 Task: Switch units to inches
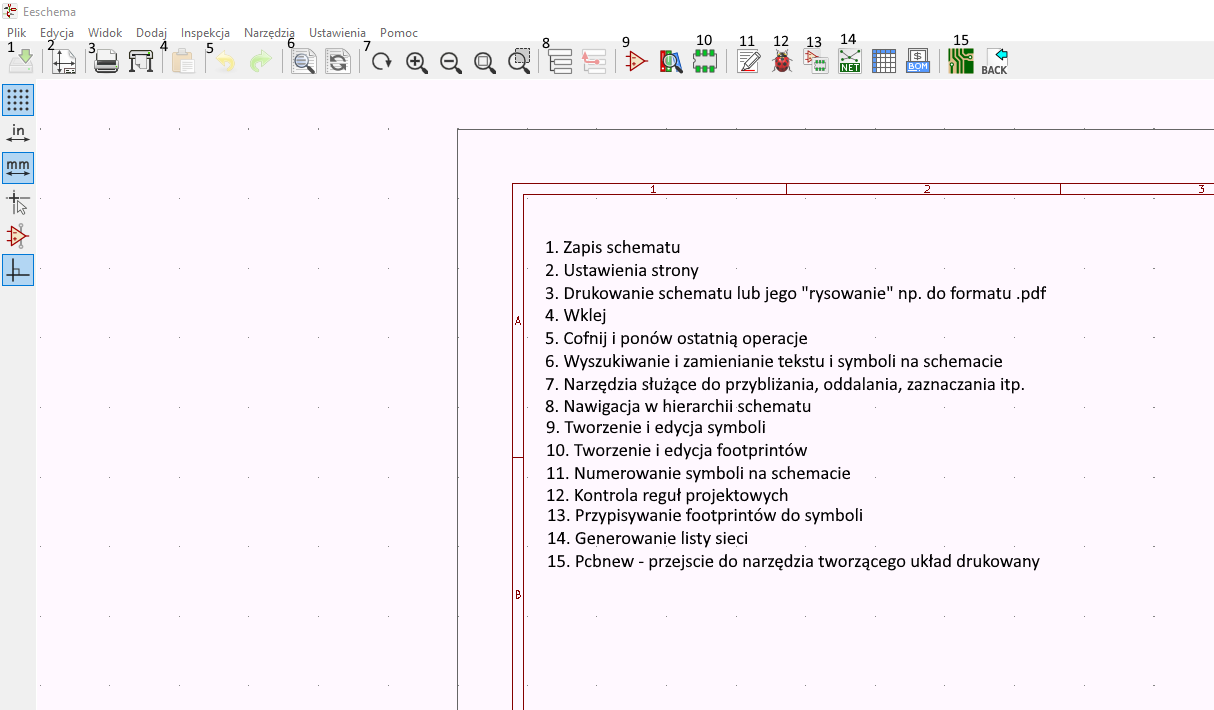[x=18, y=134]
